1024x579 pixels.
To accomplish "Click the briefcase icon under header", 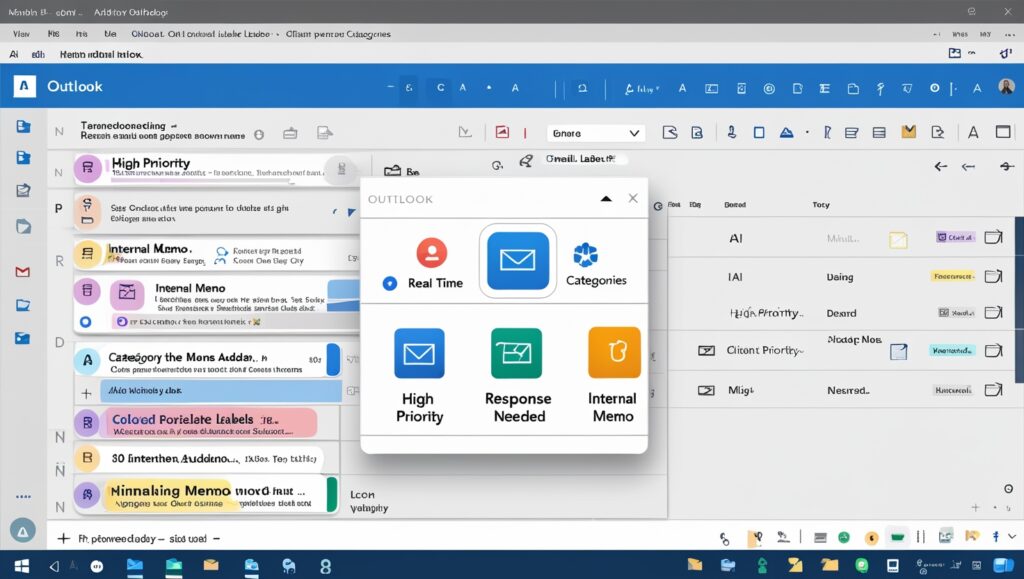I will 290,134.
